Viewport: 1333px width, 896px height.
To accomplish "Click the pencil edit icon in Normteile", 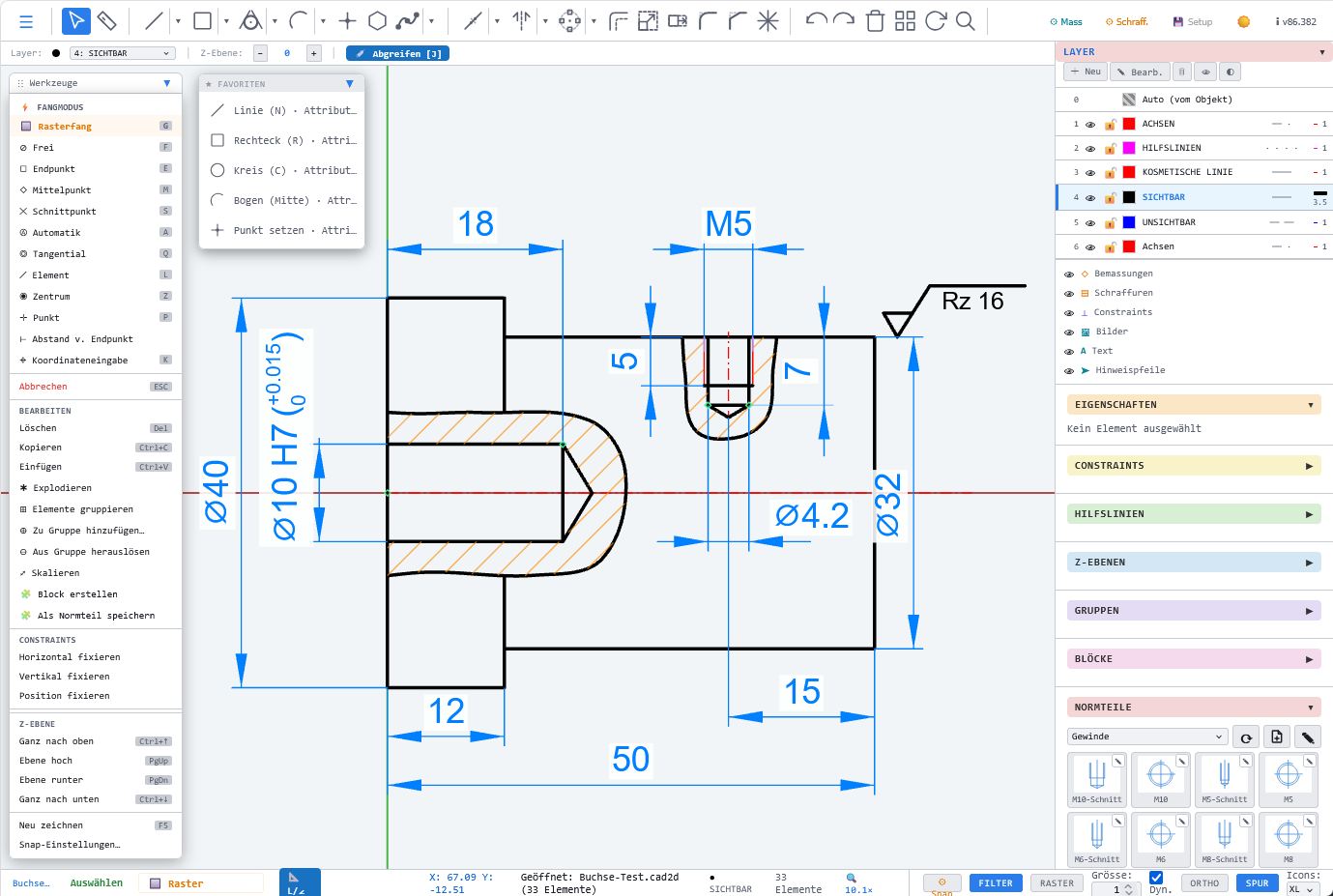I will tap(1308, 737).
